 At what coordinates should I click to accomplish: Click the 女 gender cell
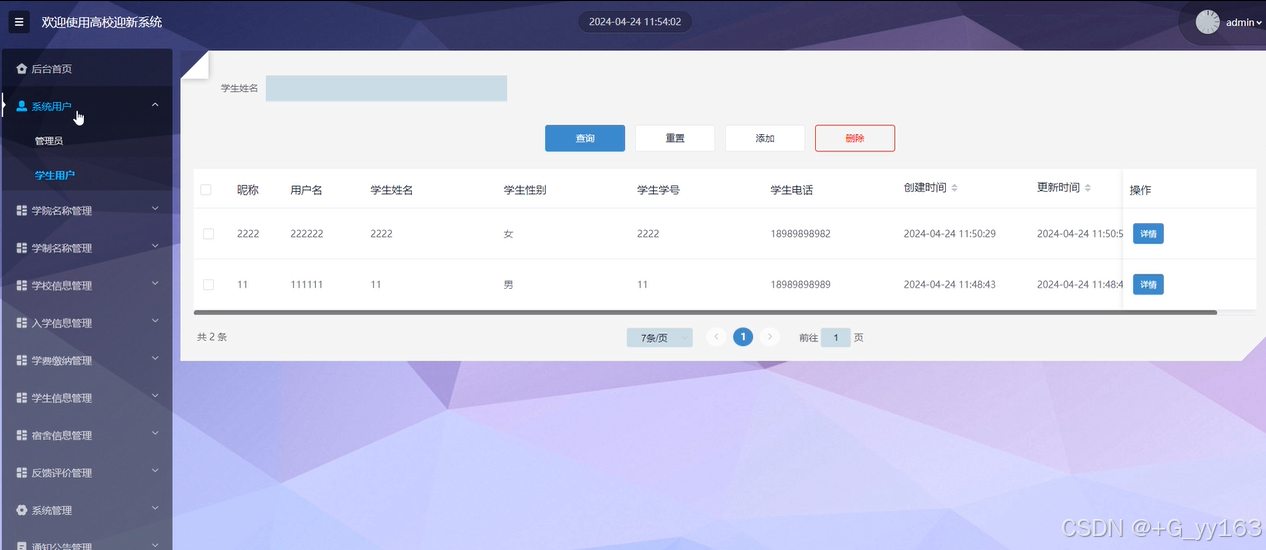pyautogui.click(x=508, y=234)
